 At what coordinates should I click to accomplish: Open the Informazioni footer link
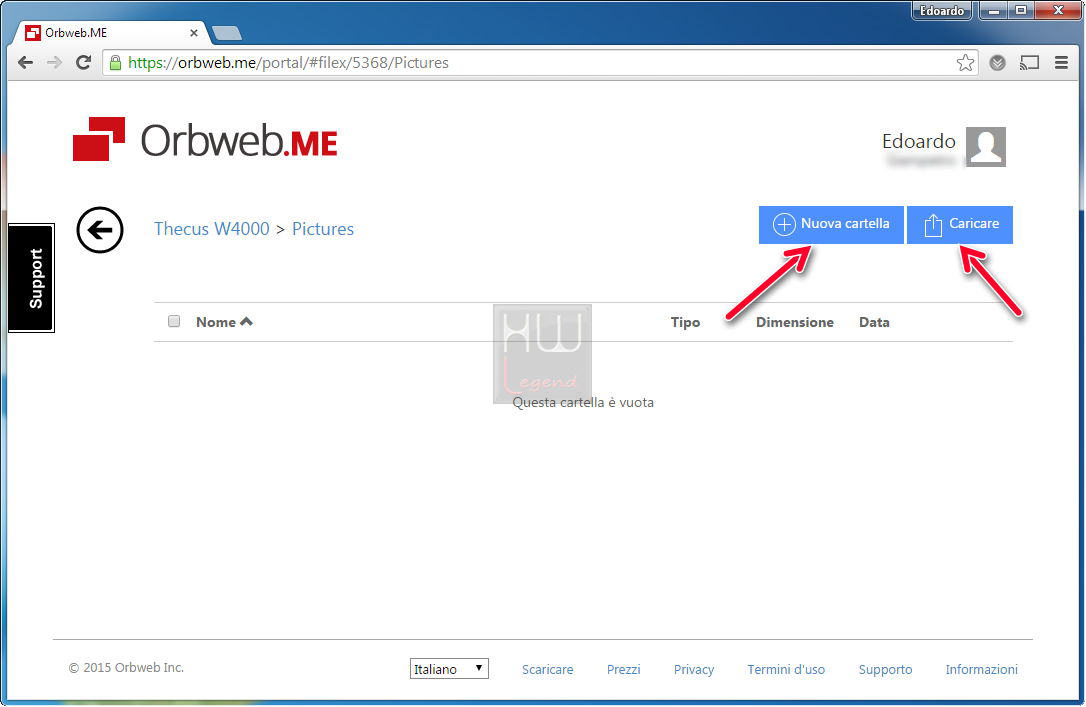tap(981, 670)
